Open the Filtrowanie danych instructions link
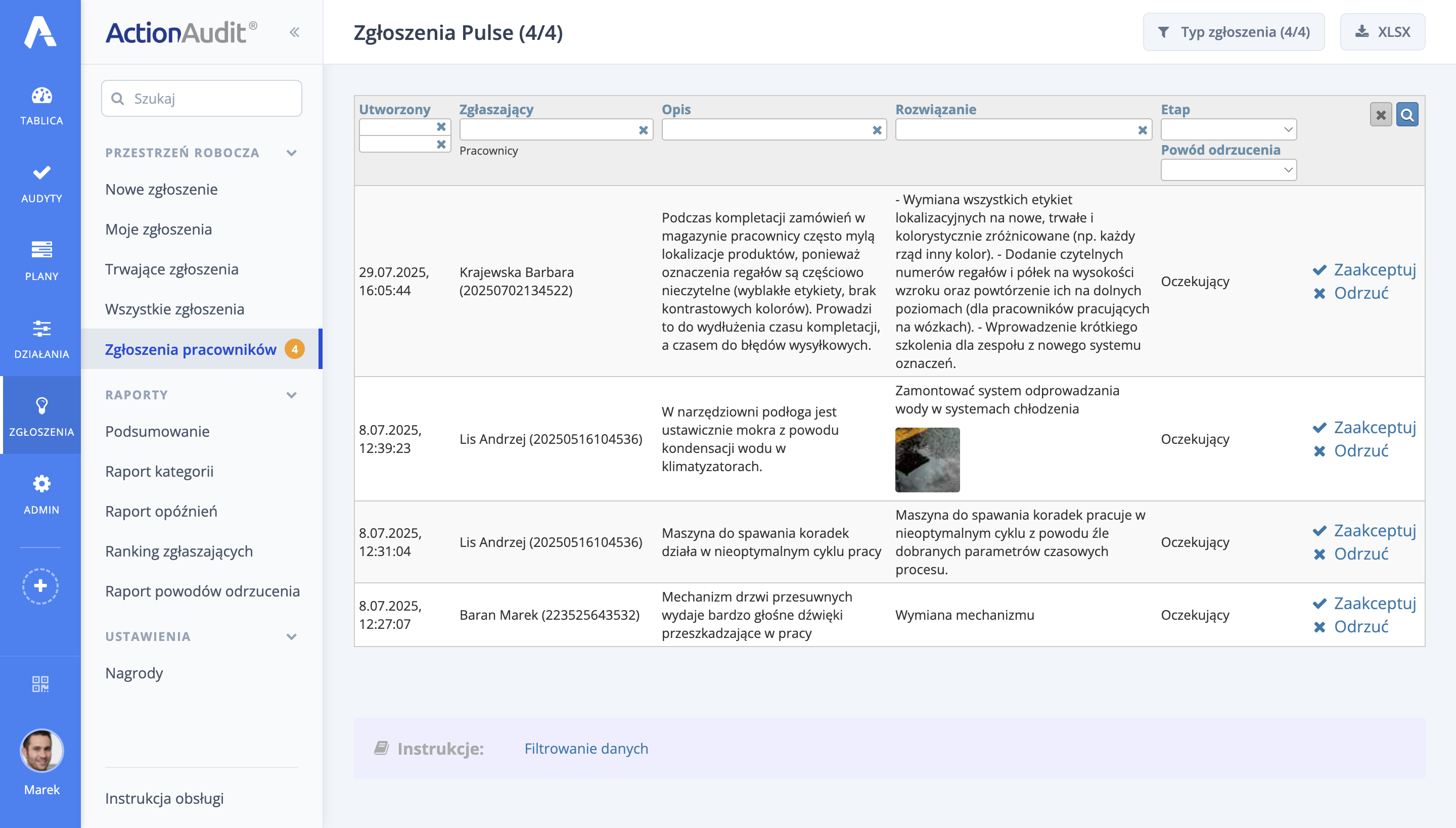1456x828 pixels. pyautogui.click(x=586, y=748)
